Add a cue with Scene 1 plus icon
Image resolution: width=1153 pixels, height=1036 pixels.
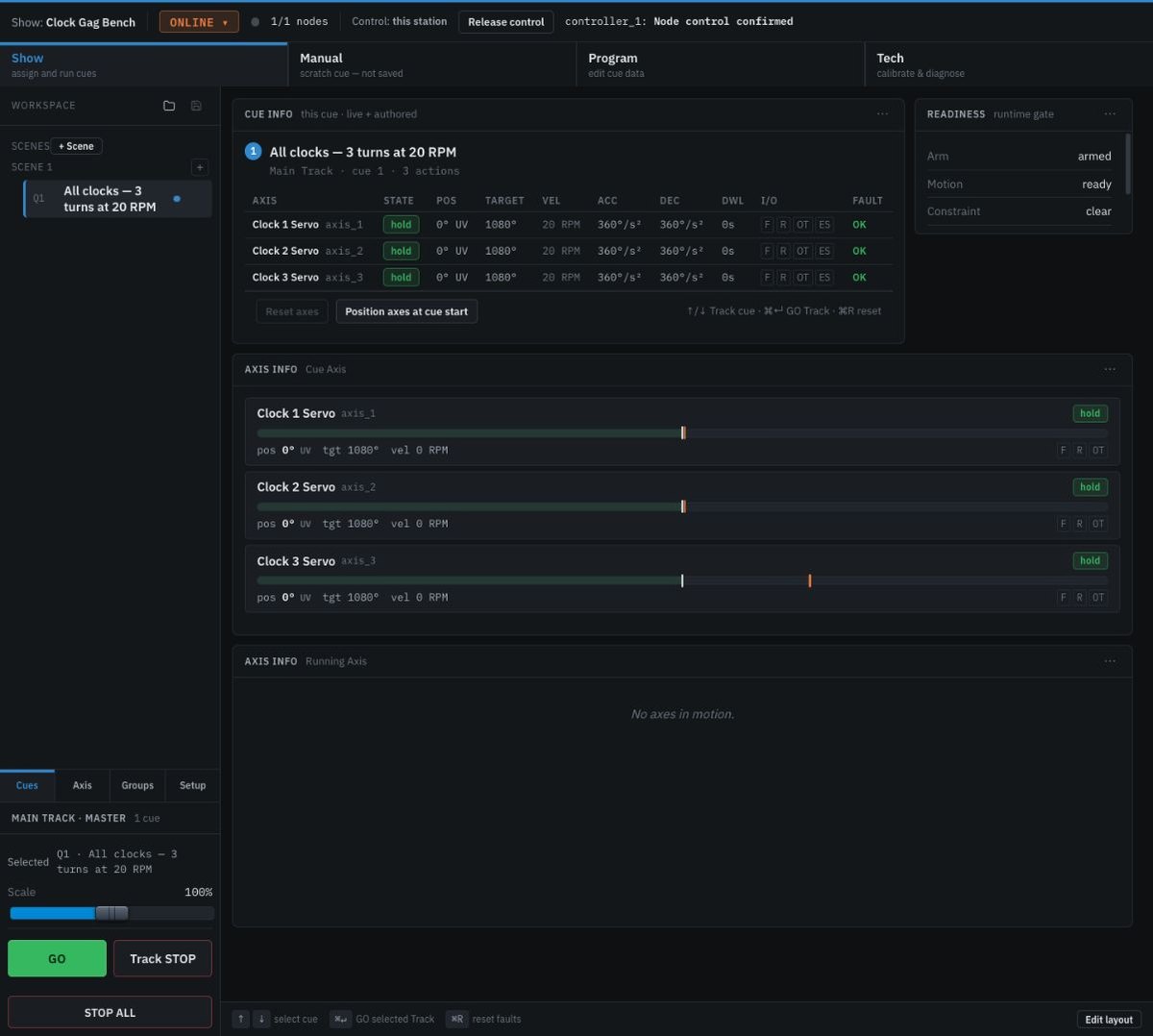(x=200, y=167)
